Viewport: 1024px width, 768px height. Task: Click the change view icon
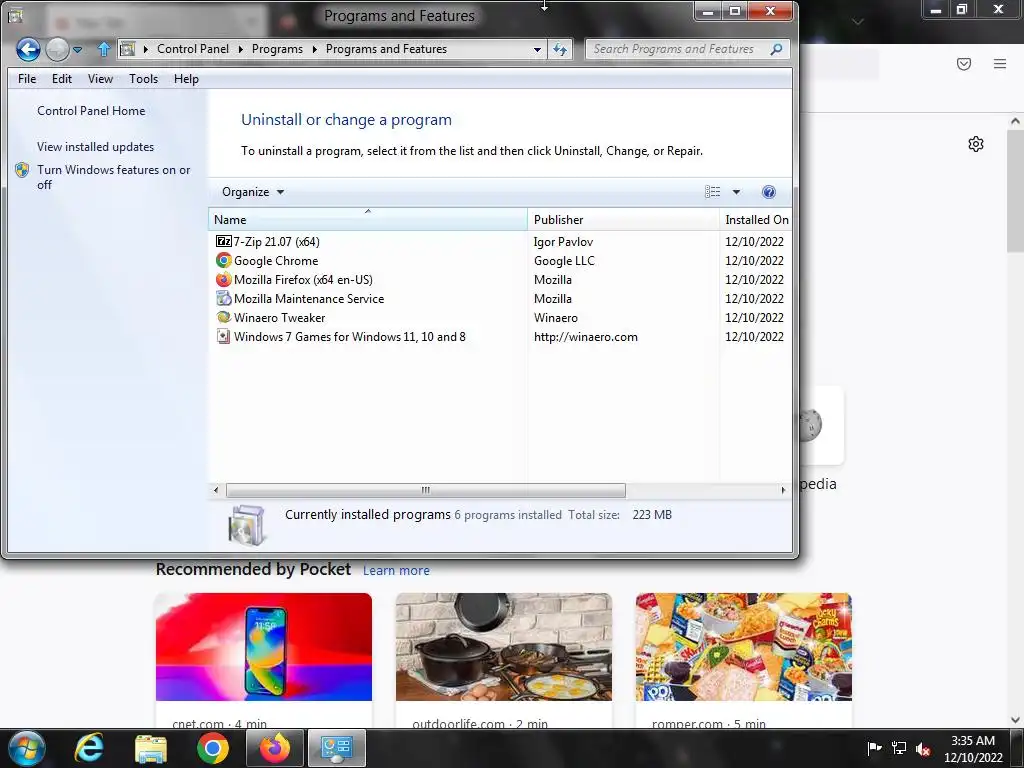(x=712, y=192)
